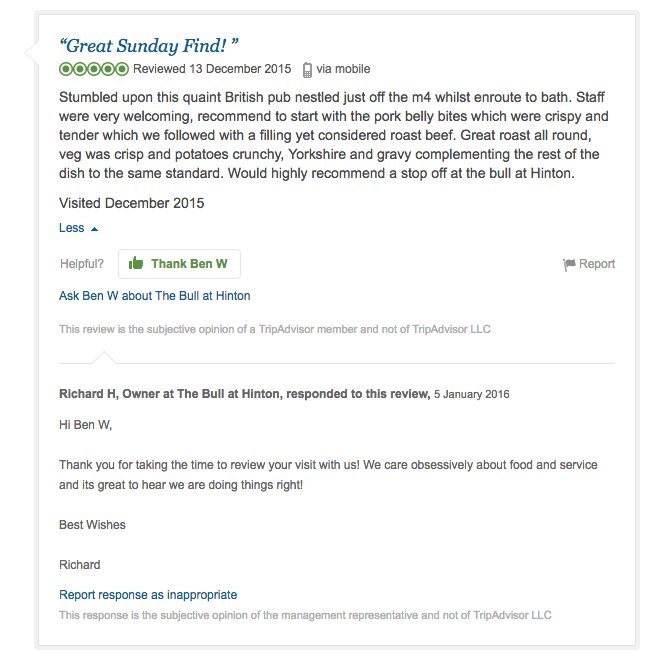Click the owner response header by Richard H

tap(244, 394)
